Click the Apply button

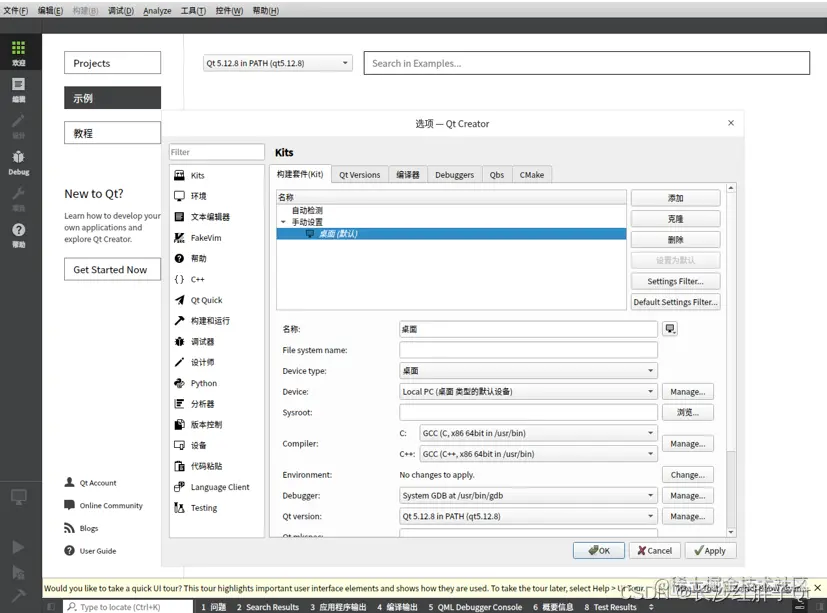710,550
